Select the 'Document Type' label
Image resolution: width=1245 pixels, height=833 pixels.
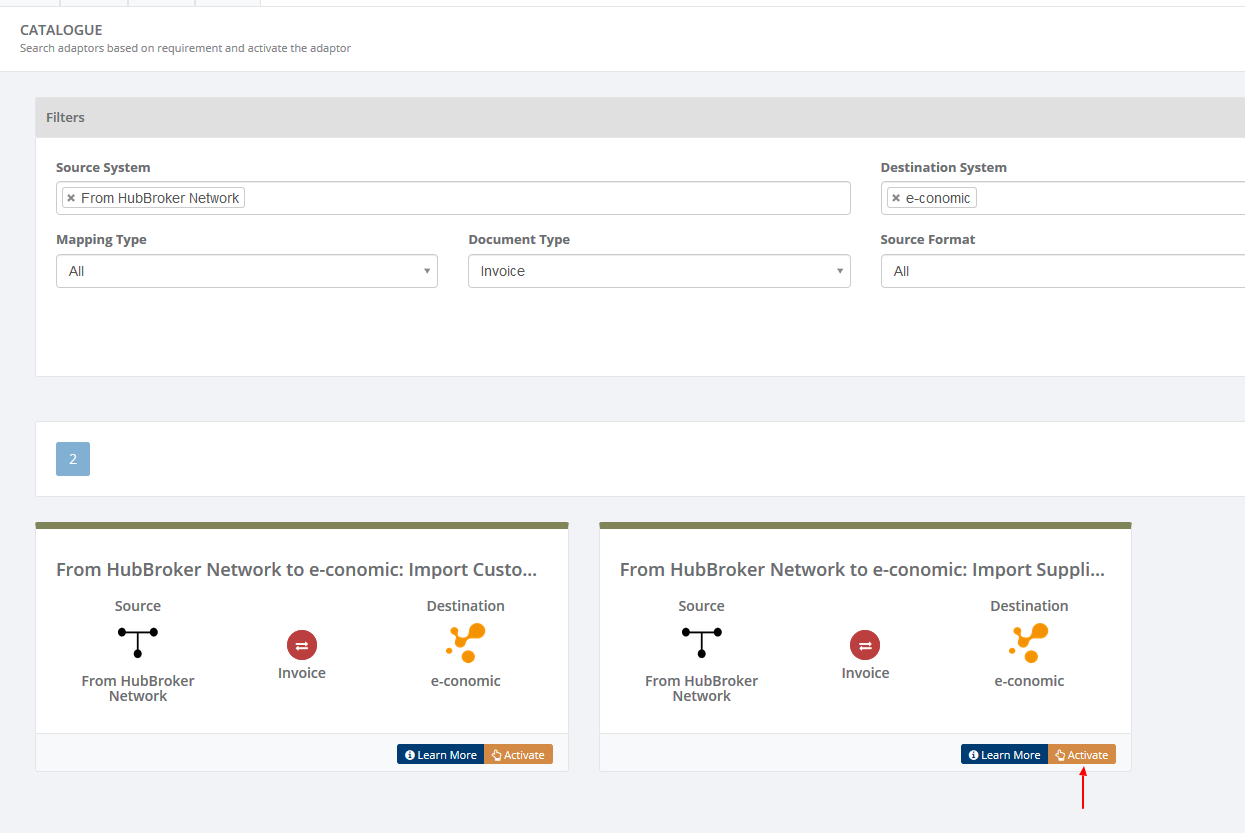click(x=519, y=239)
